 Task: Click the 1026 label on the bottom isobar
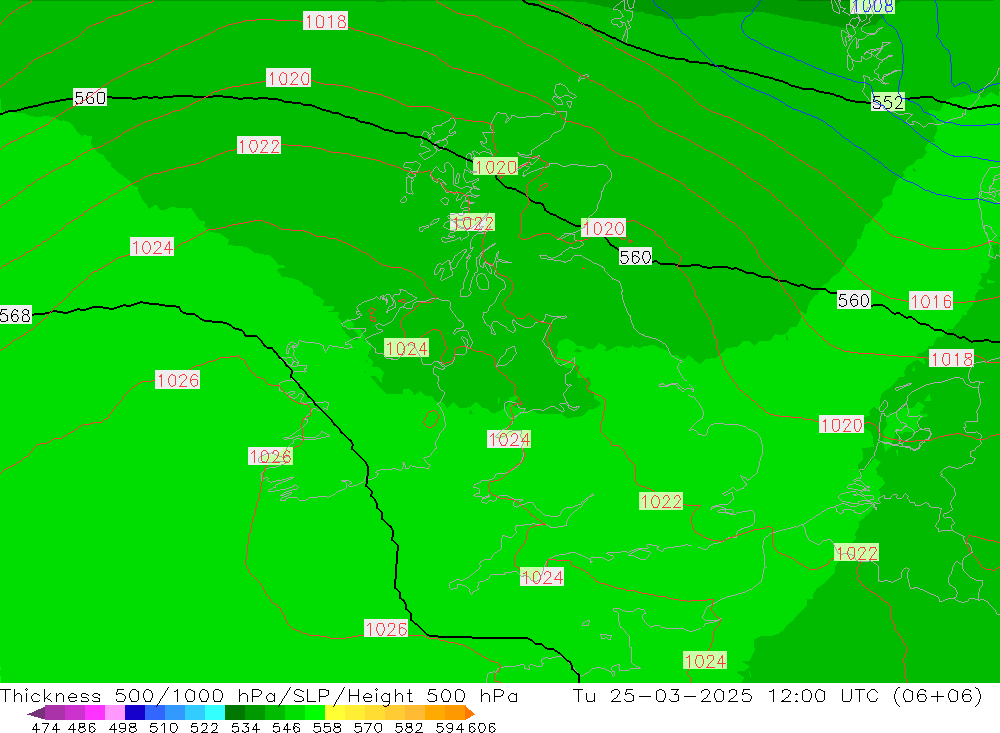pos(386,629)
